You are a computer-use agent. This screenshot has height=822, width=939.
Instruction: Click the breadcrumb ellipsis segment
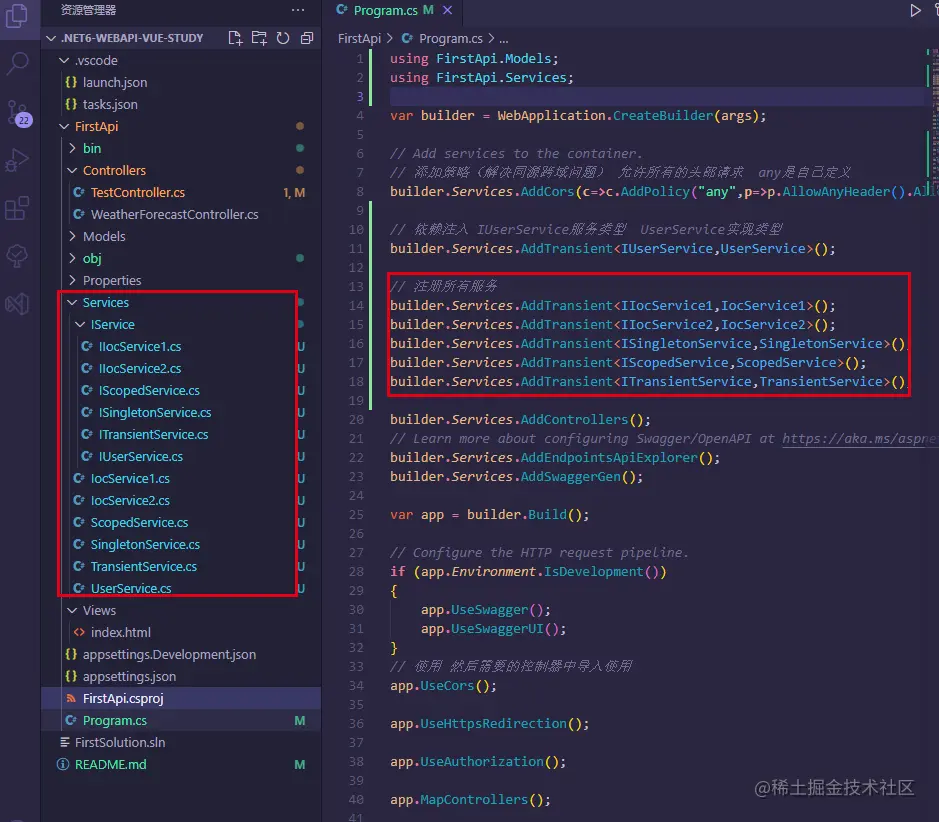click(x=504, y=38)
